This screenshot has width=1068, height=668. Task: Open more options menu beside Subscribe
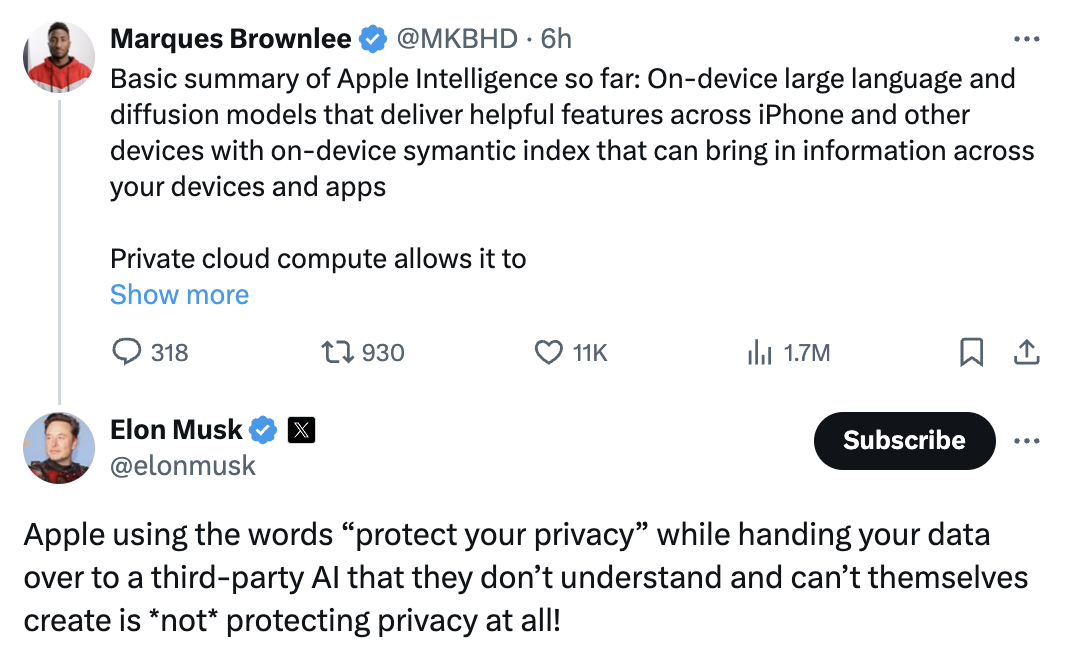click(x=1027, y=440)
